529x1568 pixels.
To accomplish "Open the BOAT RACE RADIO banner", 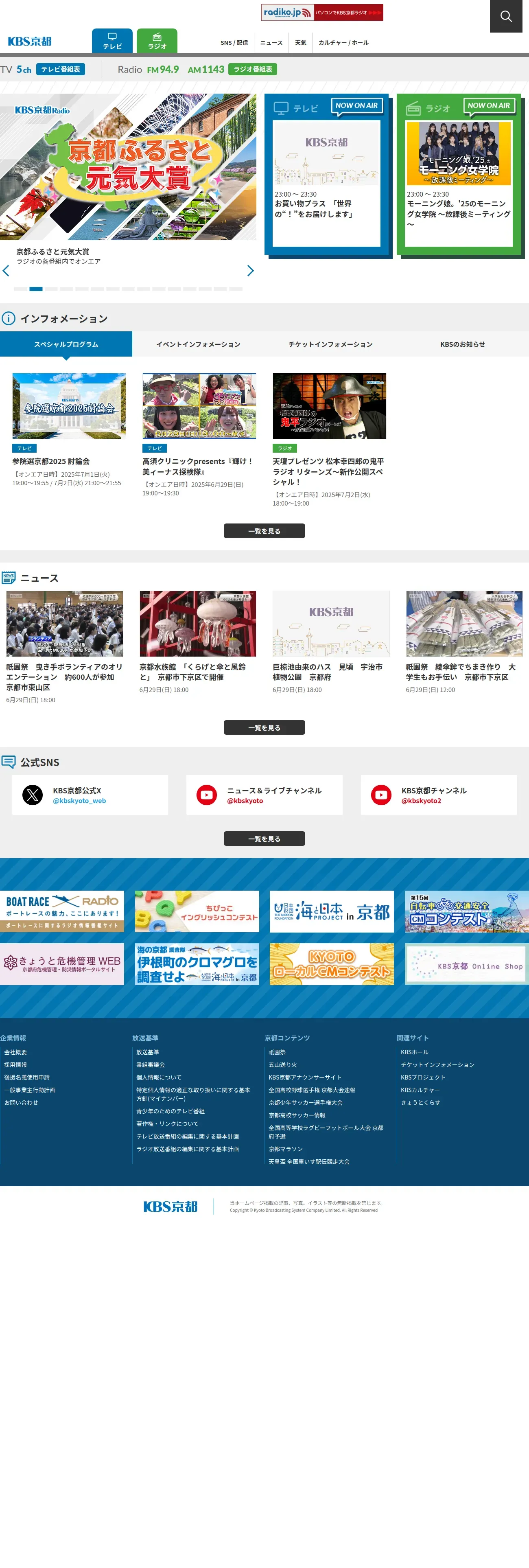I will pyautogui.click(x=62, y=911).
